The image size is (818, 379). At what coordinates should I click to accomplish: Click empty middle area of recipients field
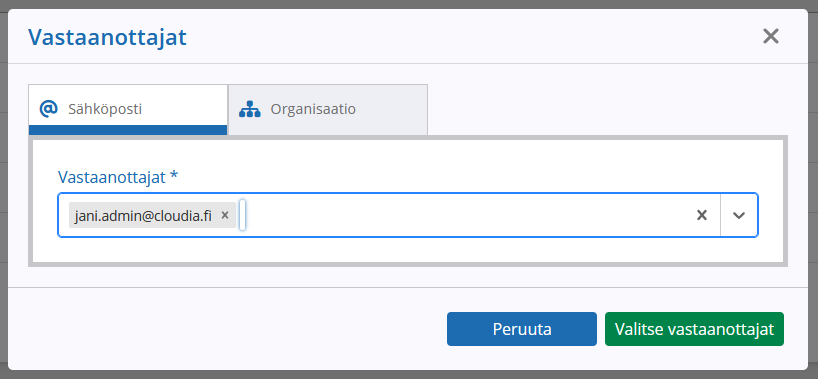point(470,215)
